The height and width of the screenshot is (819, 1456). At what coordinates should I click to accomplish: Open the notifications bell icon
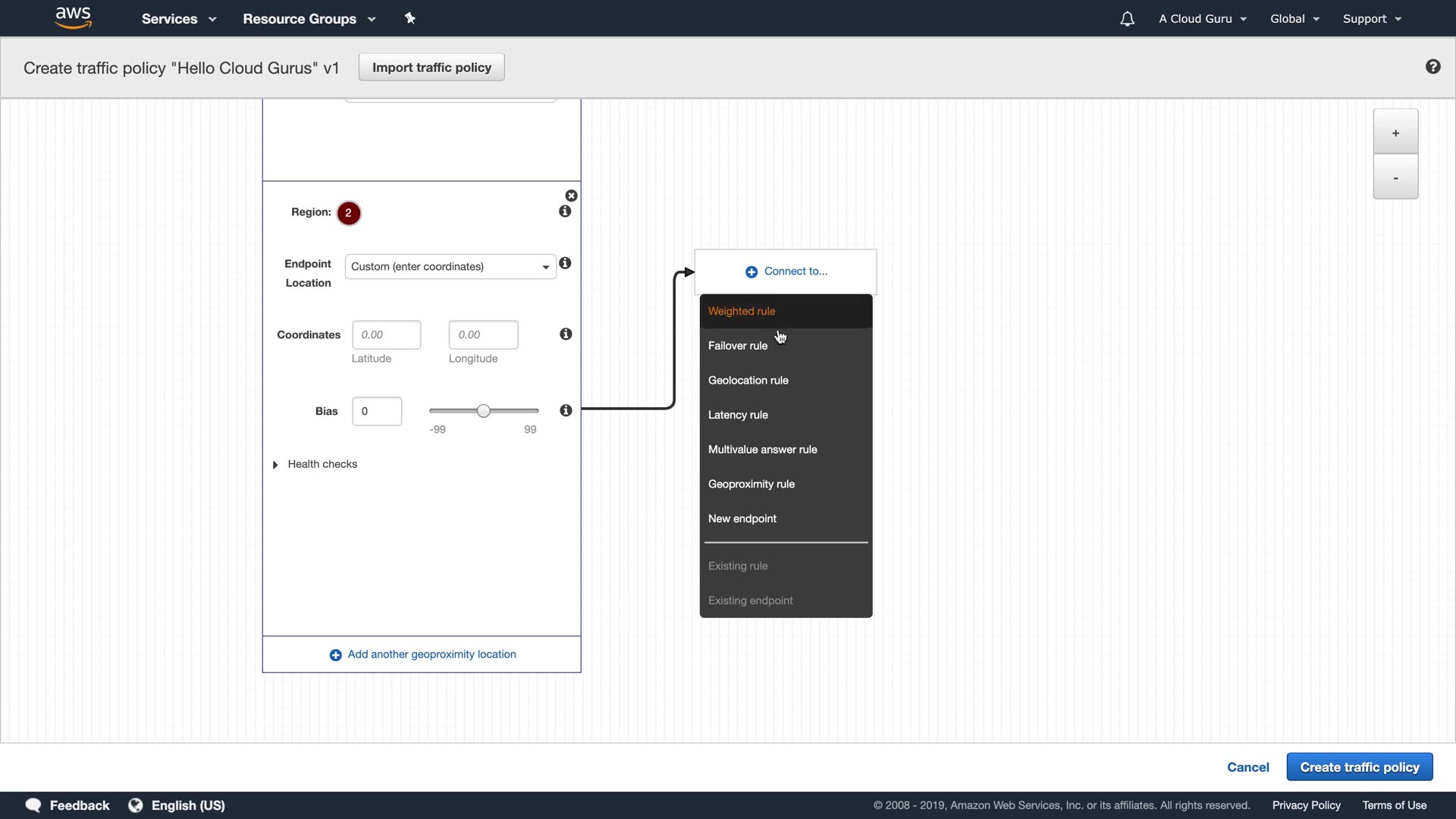click(1127, 19)
